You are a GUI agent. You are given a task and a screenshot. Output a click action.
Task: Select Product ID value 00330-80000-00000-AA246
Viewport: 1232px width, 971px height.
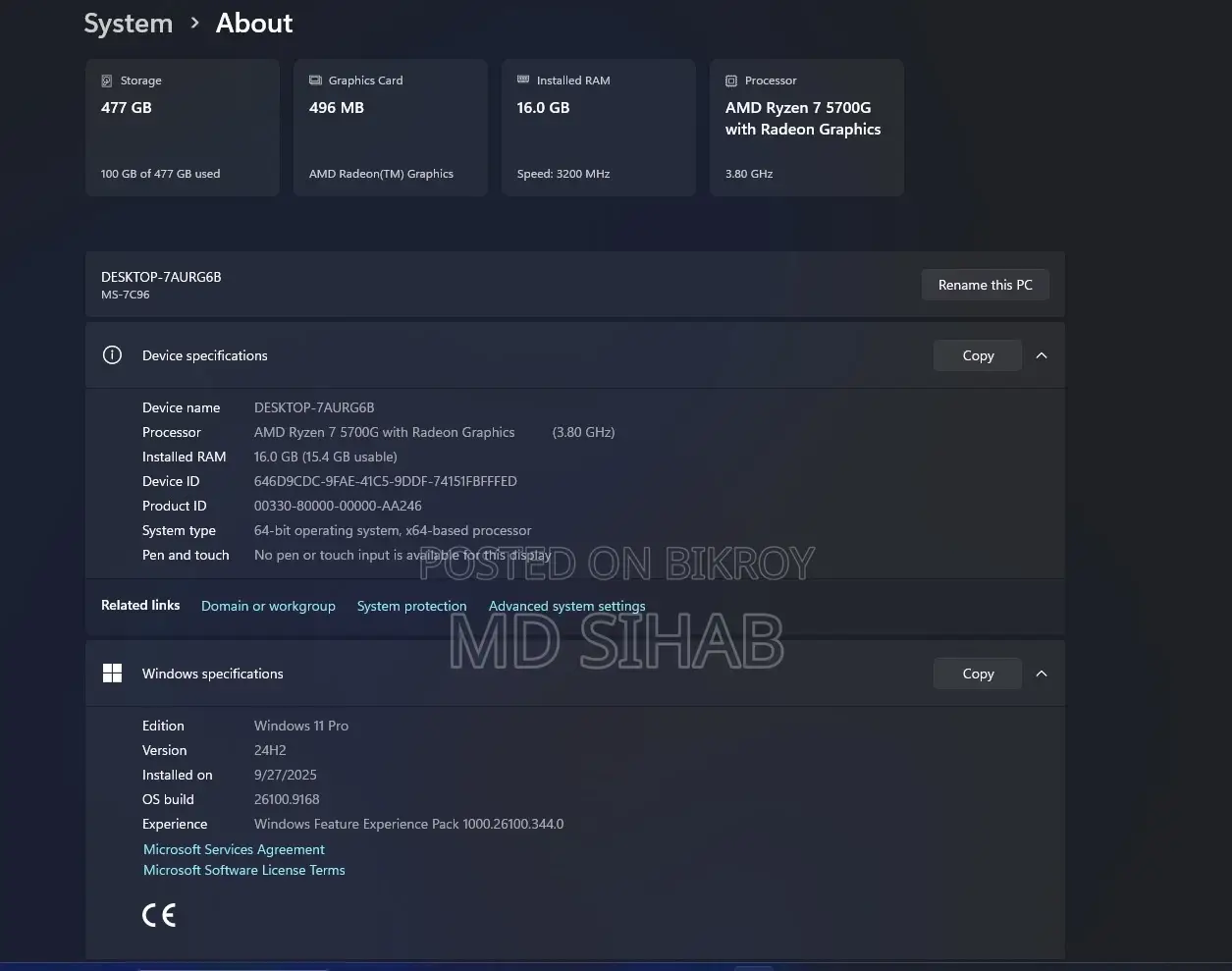[x=338, y=506]
